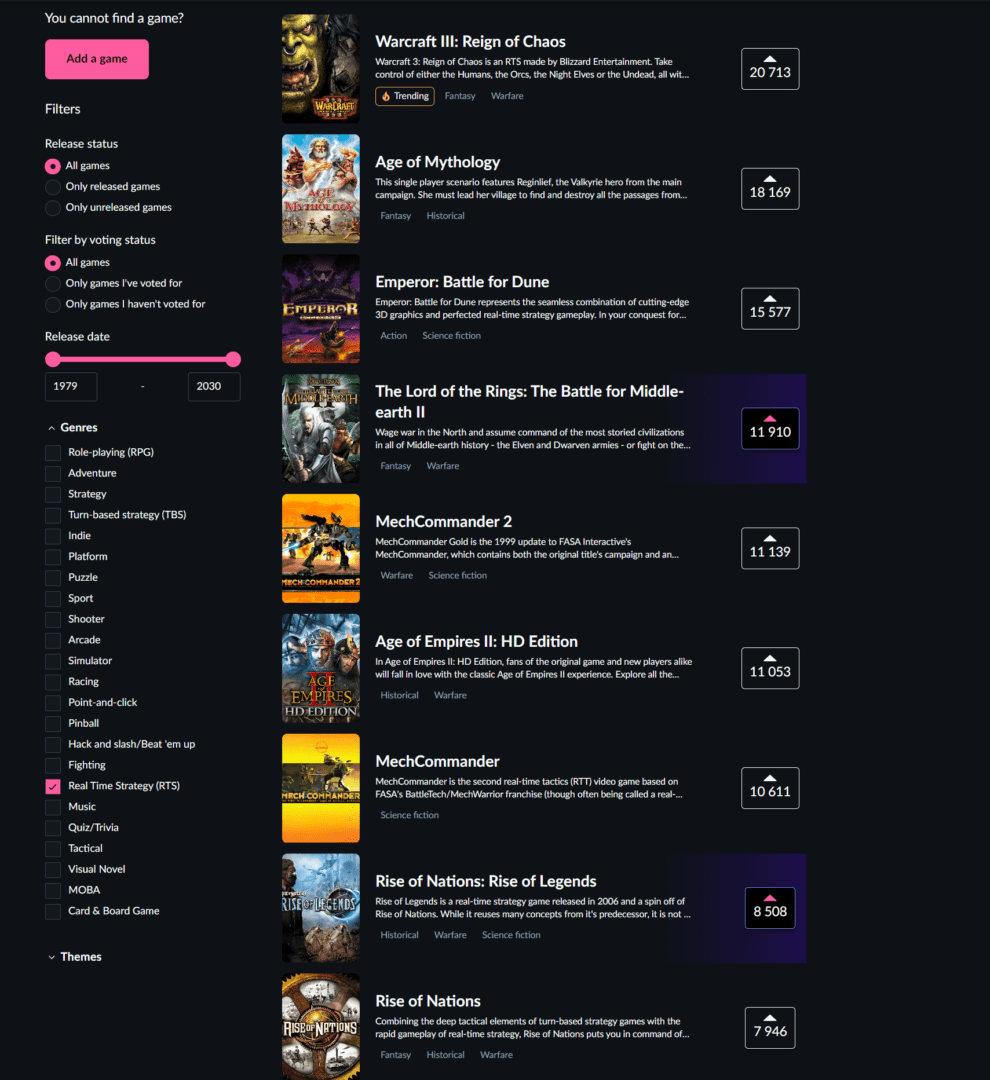Select Only unreleased games radio option
This screenshot has width=990, height=1080.
coord(52,207)
